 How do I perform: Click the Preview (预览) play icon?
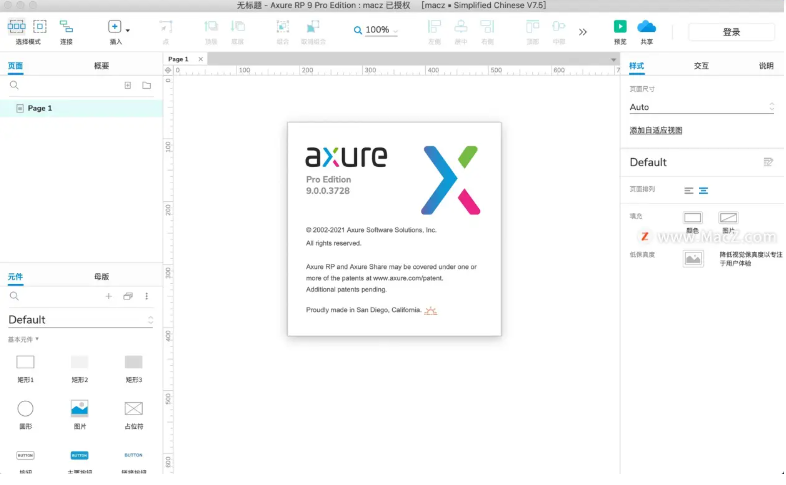(x=620, y=27)
